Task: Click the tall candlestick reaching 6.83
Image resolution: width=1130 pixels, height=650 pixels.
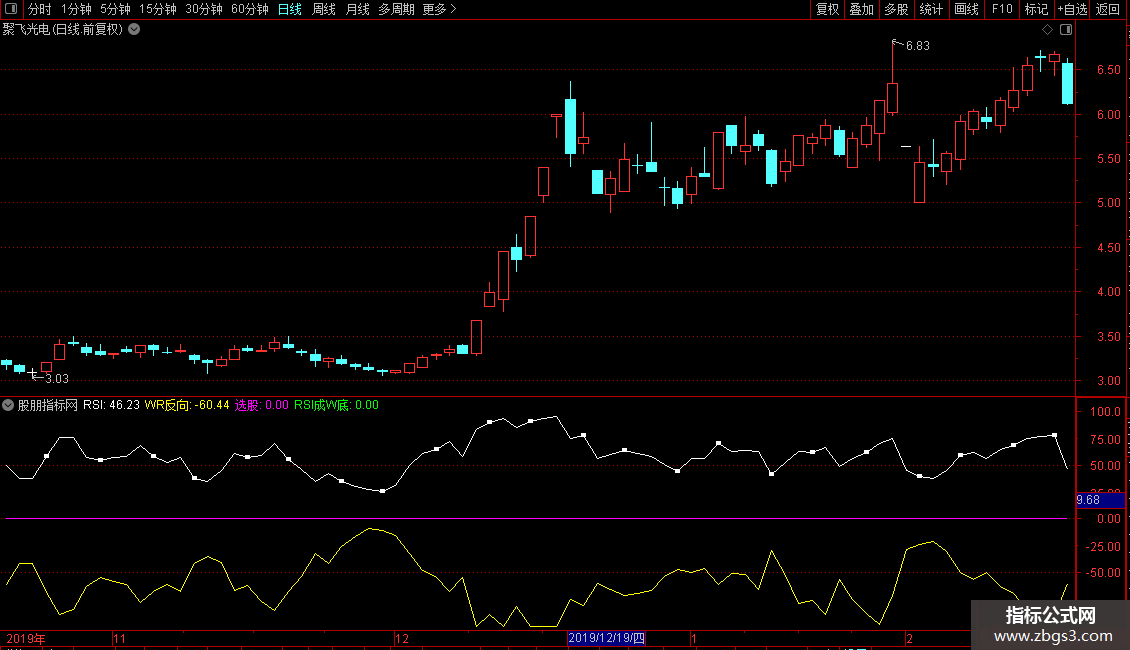Action: 892,79
